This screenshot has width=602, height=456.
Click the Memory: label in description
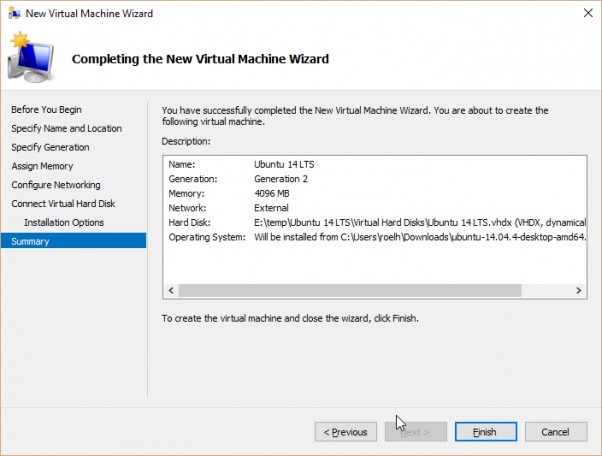point(187,193)
